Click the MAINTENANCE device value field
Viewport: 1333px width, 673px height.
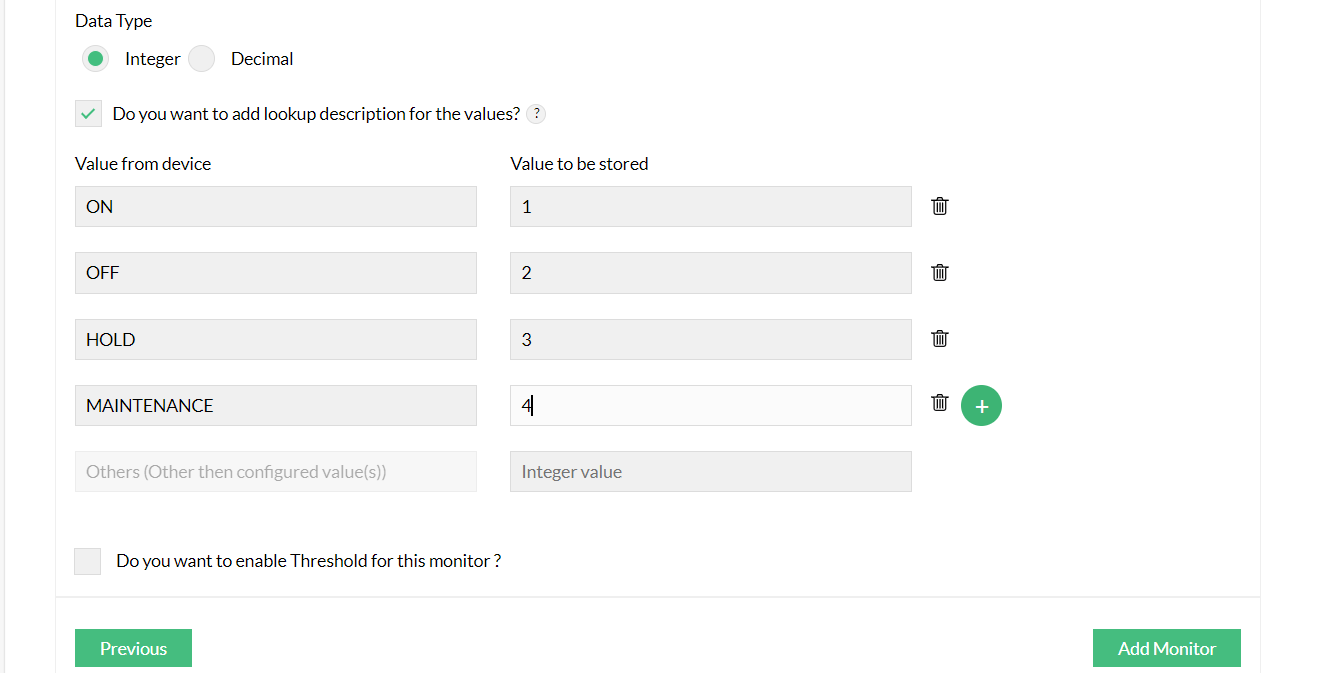[x=275, y=405]
